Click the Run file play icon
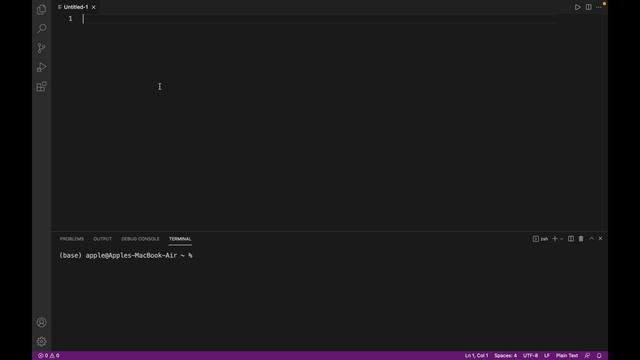Screen dimensions: 640x360 coord(578,7)
